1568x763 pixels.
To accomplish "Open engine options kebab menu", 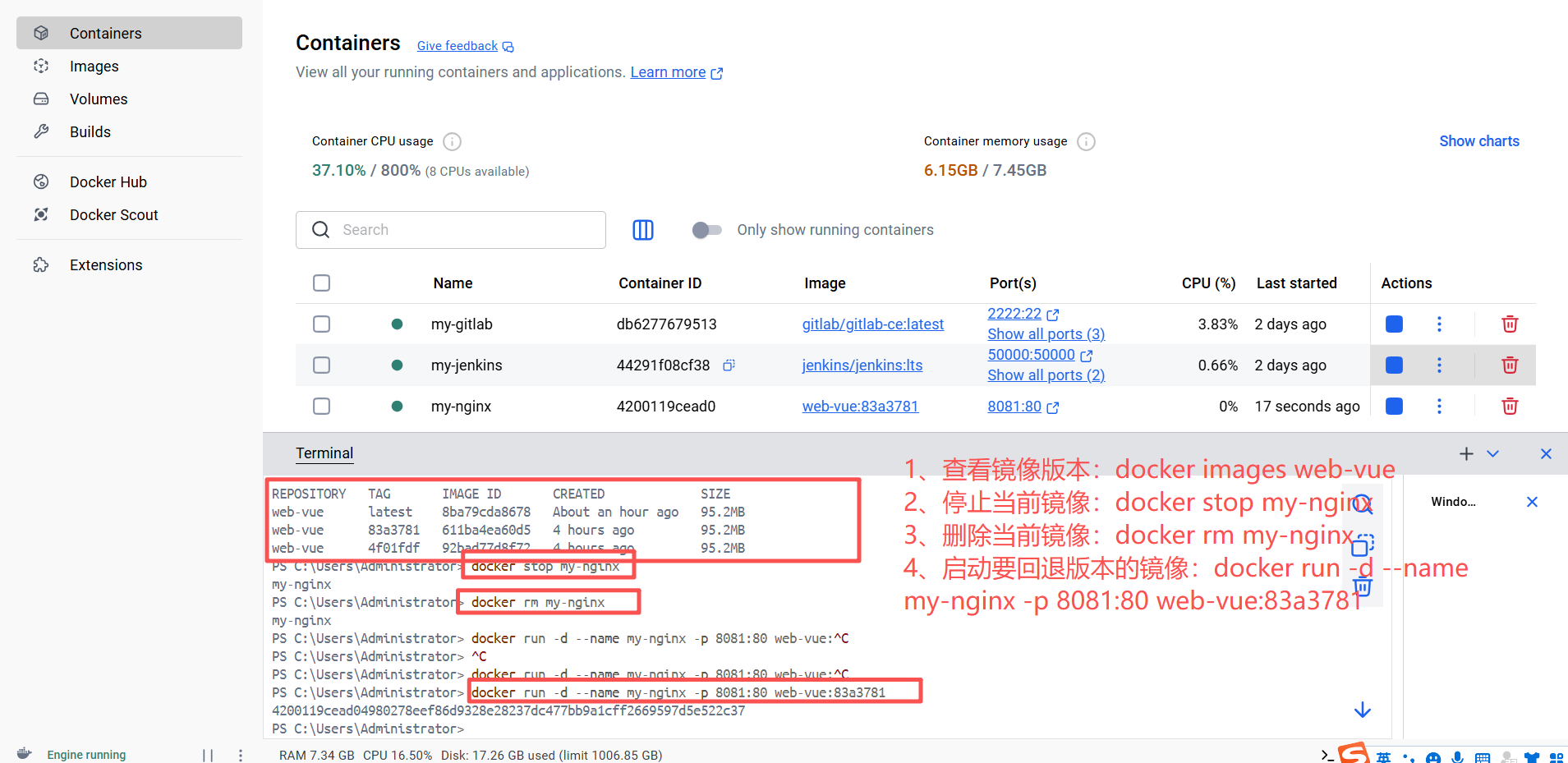I will click(x=240, y=755).
